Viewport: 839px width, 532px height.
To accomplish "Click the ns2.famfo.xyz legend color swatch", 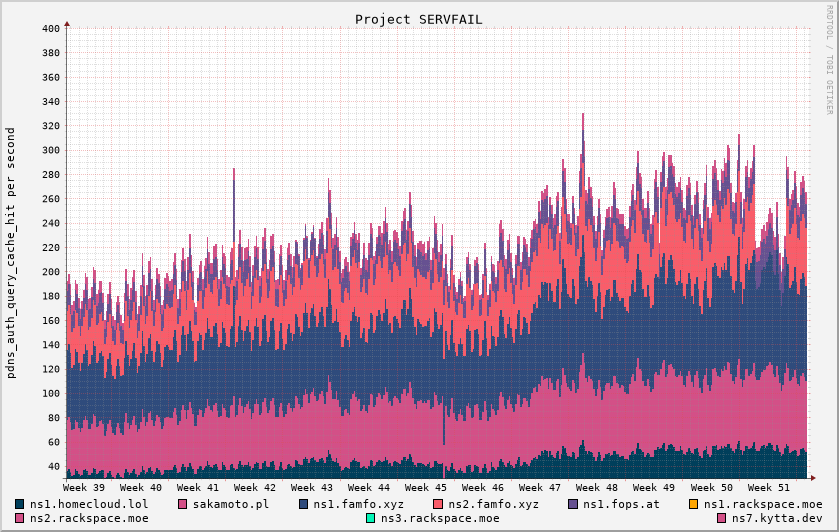I will click(438, 504).
